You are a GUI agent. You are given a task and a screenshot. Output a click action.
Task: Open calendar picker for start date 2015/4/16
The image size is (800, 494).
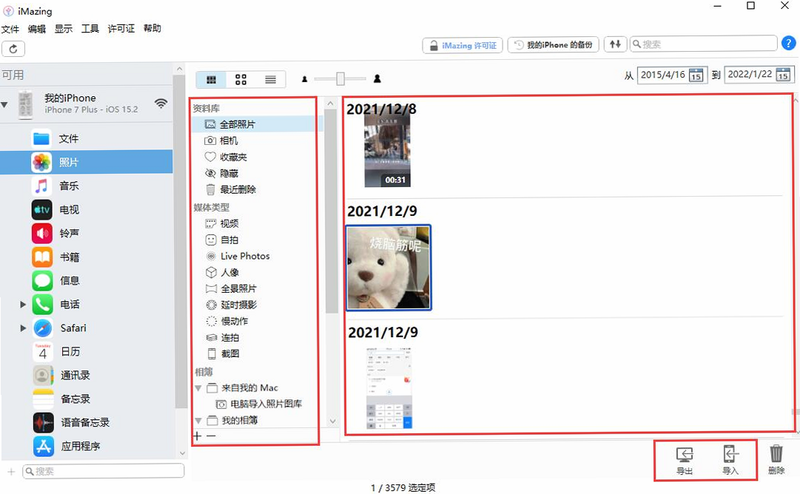click(696, 75)
